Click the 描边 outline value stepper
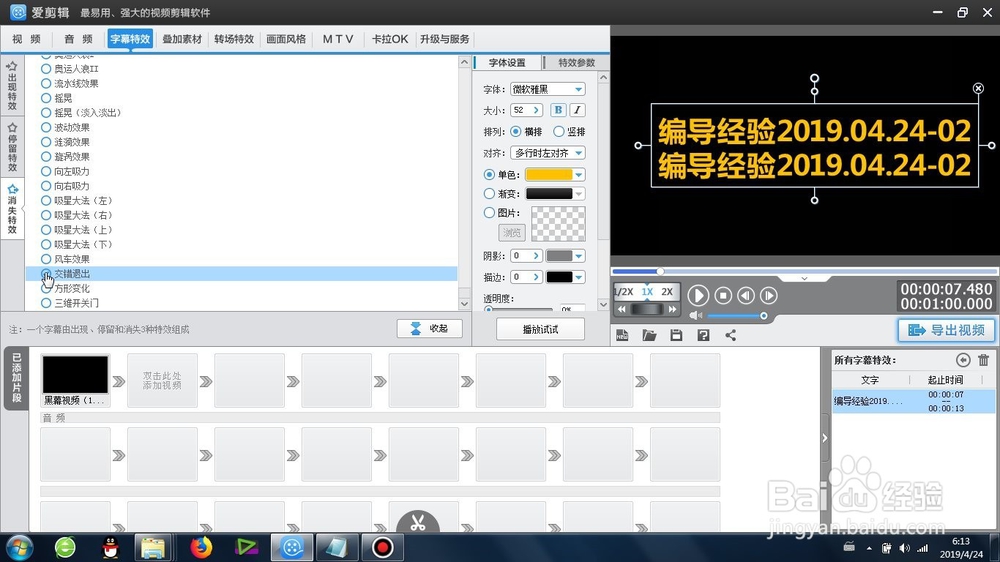1000x562 pixels. [x=536, y=277]
